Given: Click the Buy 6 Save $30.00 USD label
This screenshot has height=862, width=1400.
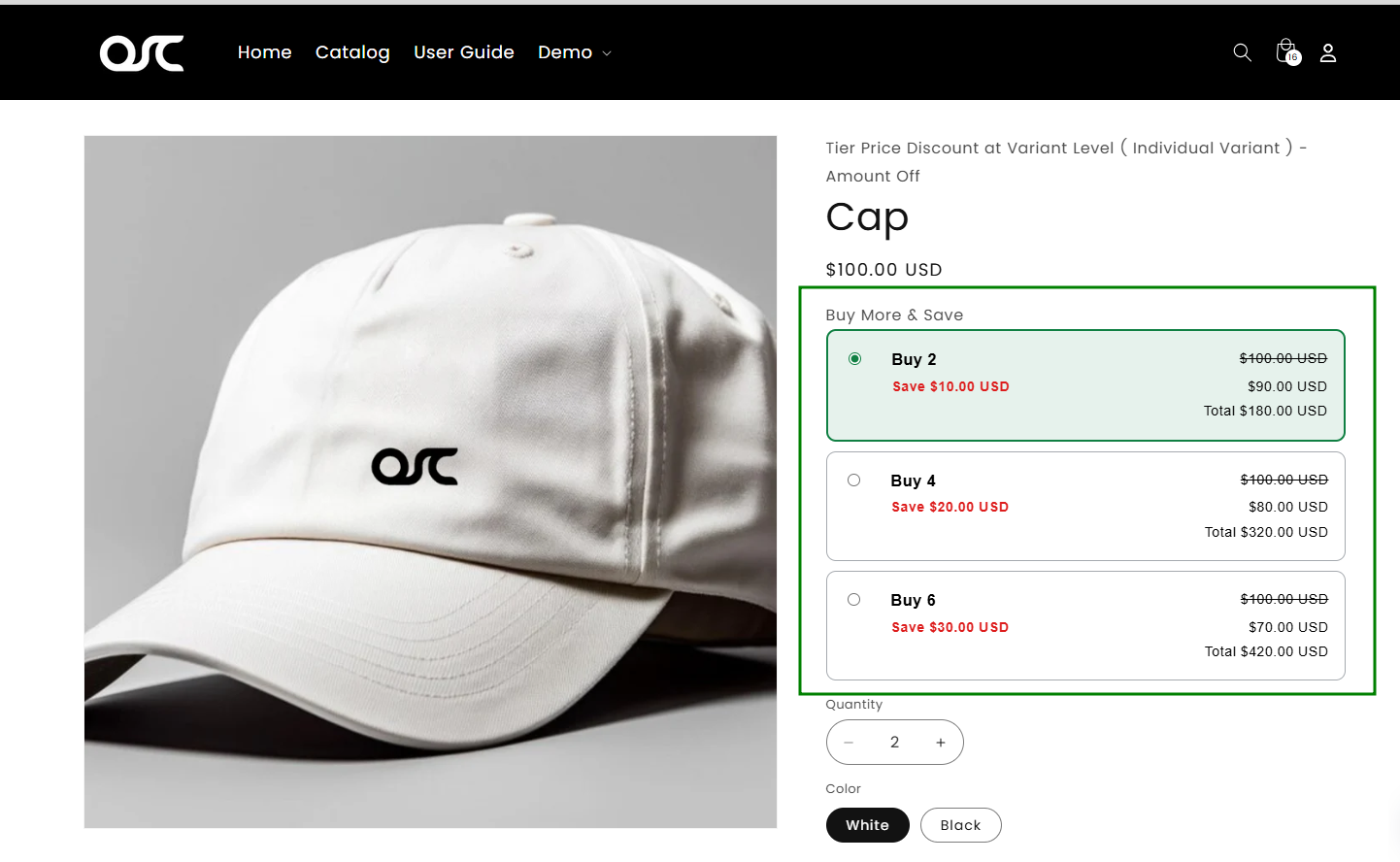Looking at the screenshot, I should (x=950, y=627).
